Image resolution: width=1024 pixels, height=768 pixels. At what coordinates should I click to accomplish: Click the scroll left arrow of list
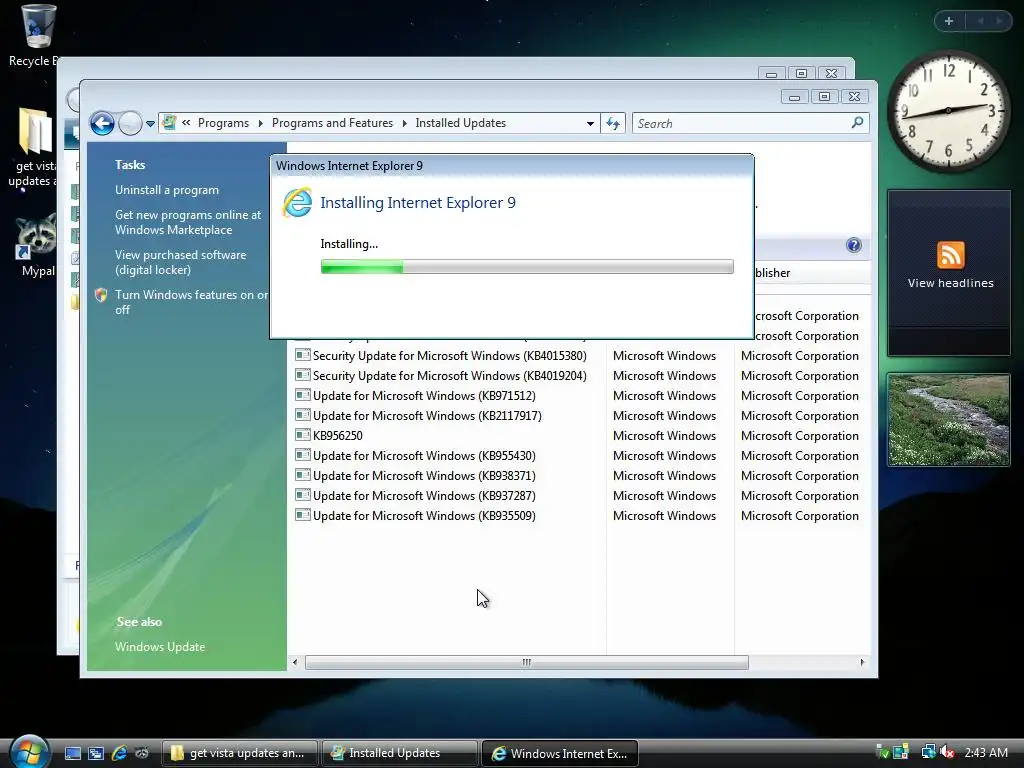295,662
